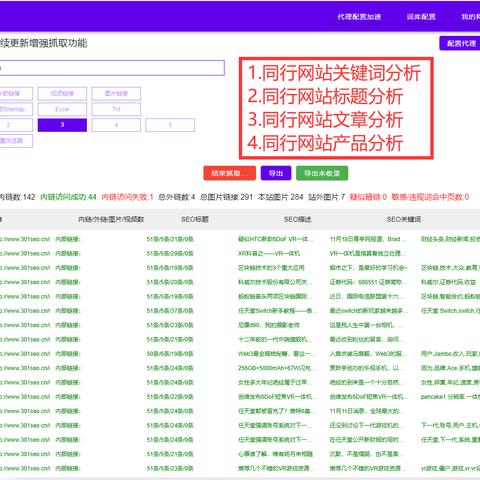Select the 图片链接 option

[x=116, y=93]
